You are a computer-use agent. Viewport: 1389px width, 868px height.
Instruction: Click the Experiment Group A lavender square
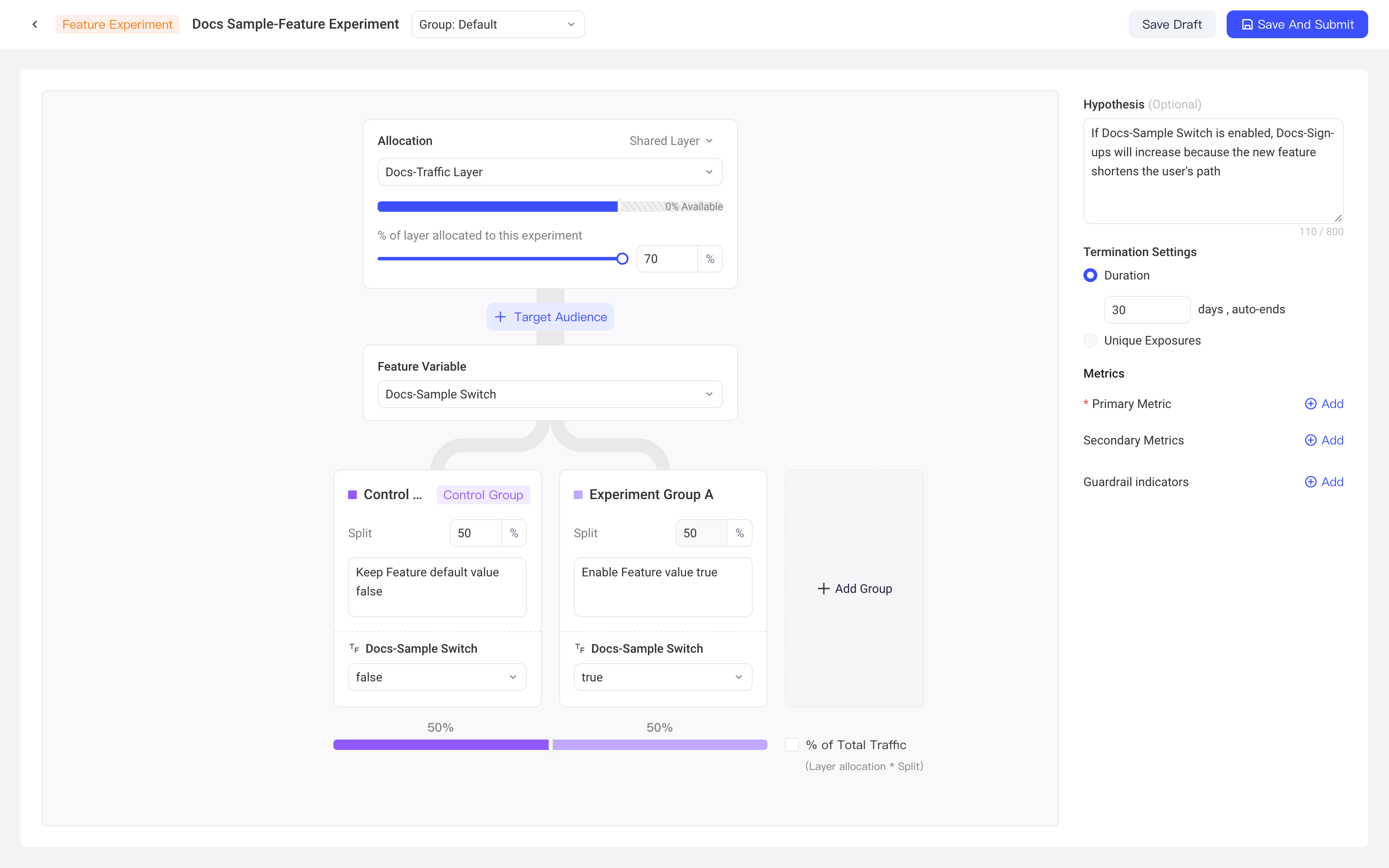[x=578, y=495]
